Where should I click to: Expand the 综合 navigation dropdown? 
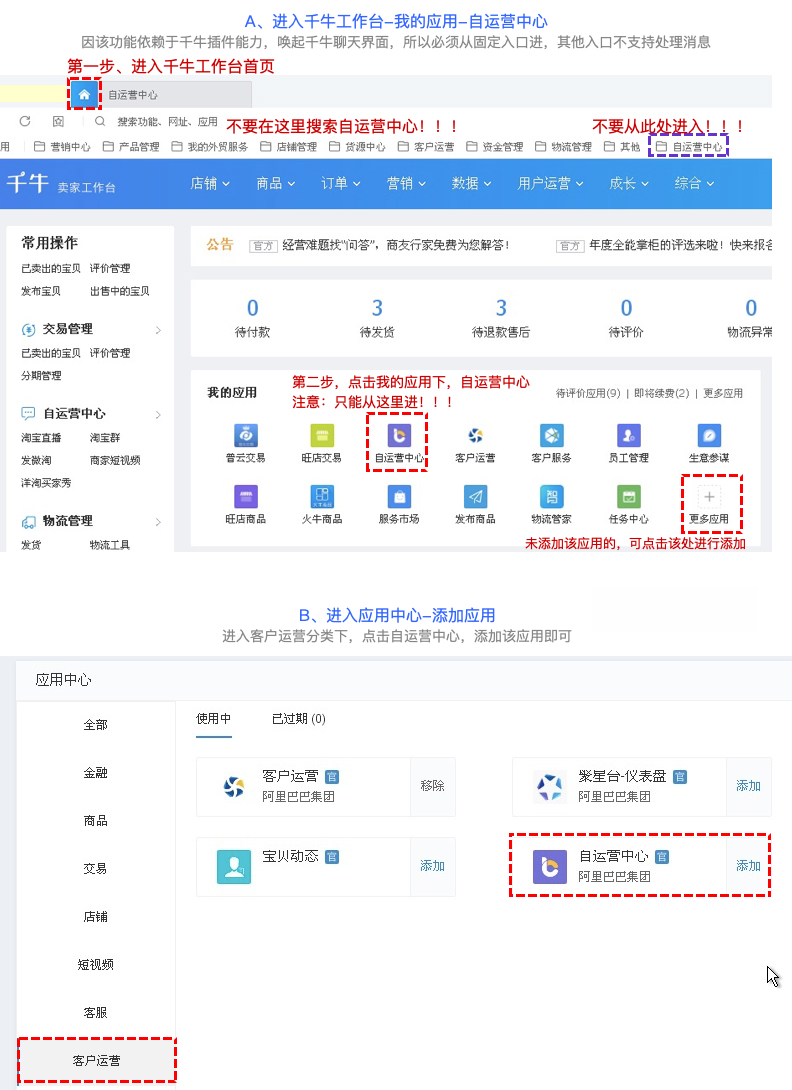[694, 184]
